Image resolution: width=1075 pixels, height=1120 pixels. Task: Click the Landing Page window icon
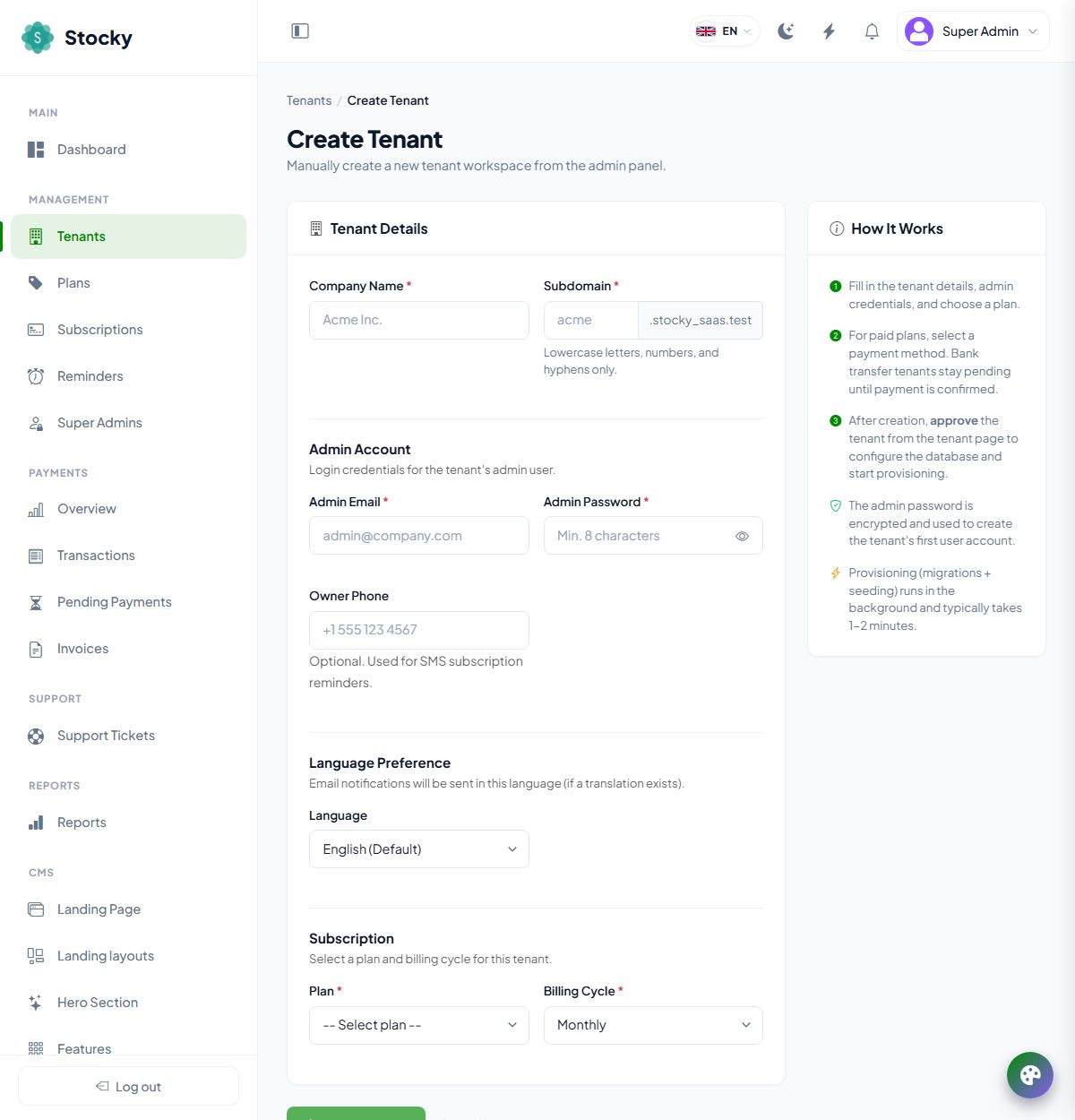(36, 909)
